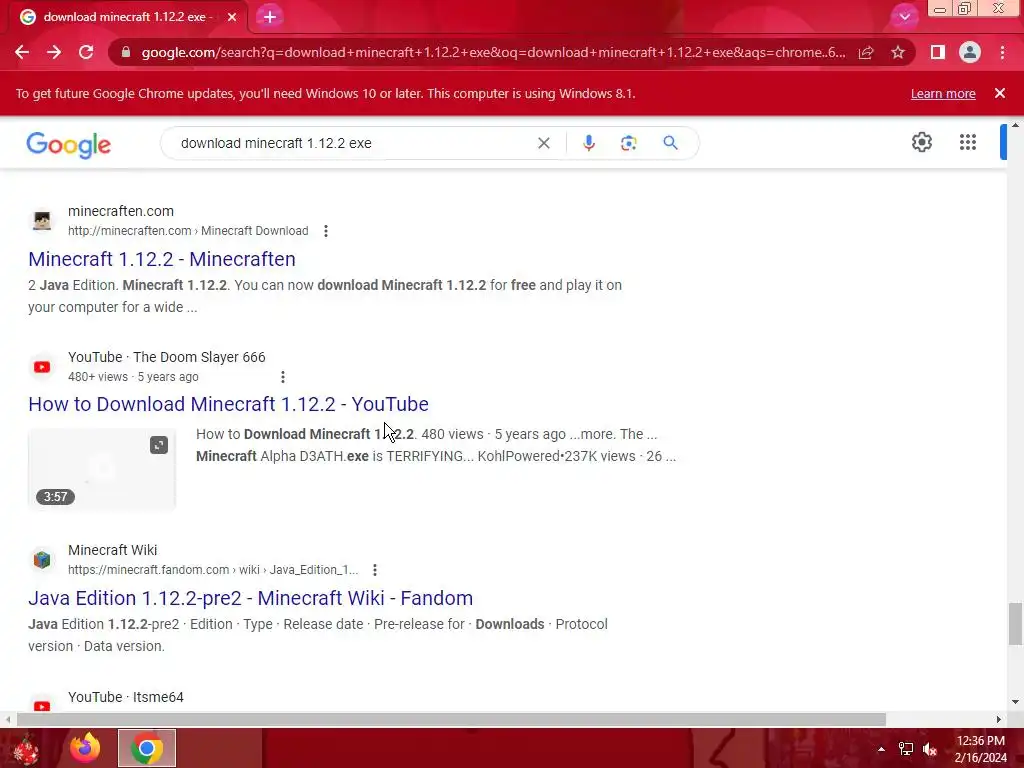
Task: Click YouTube · Itsme64 label
Action: 126,697
